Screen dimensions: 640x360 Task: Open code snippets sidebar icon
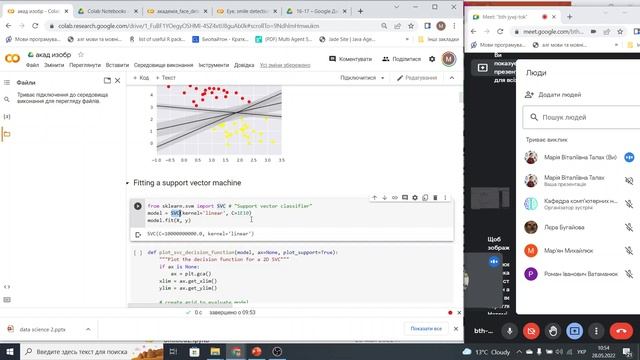[7, 287]
